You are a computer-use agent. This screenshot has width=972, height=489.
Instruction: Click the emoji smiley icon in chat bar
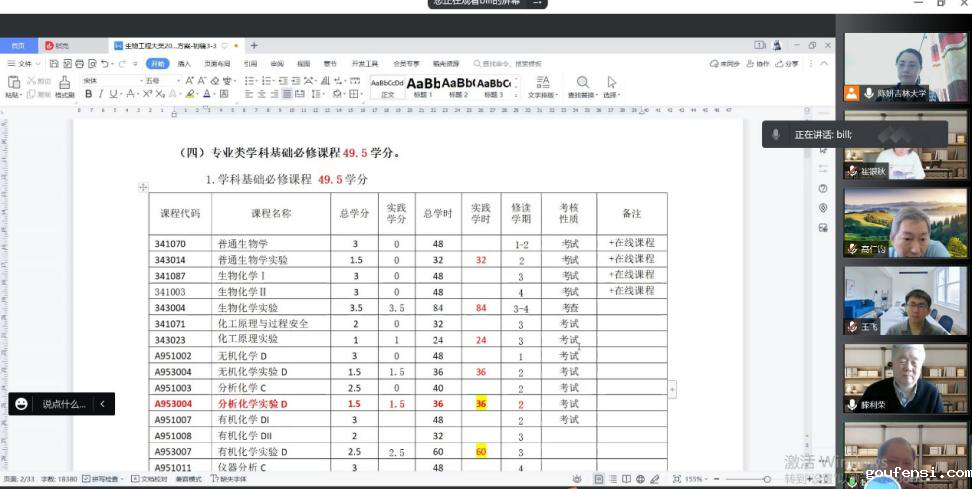(x=21, y=404)
